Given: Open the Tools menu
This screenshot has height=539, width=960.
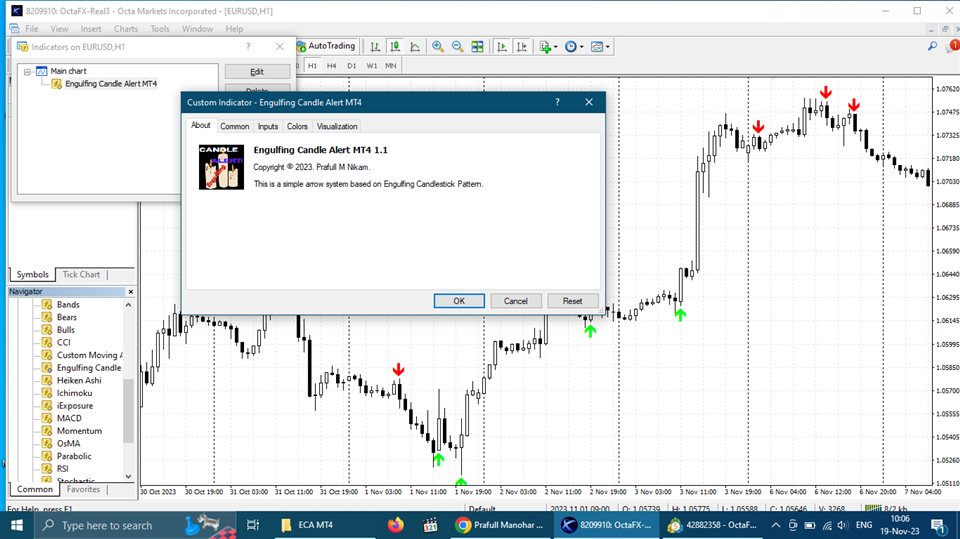Looking at the screenshot, I should [x=160, y=29].
